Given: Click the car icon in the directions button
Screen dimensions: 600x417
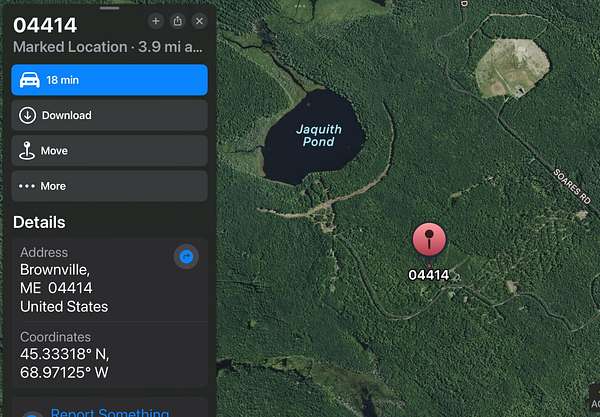Looking at the screenshot, I should point(30,80).
